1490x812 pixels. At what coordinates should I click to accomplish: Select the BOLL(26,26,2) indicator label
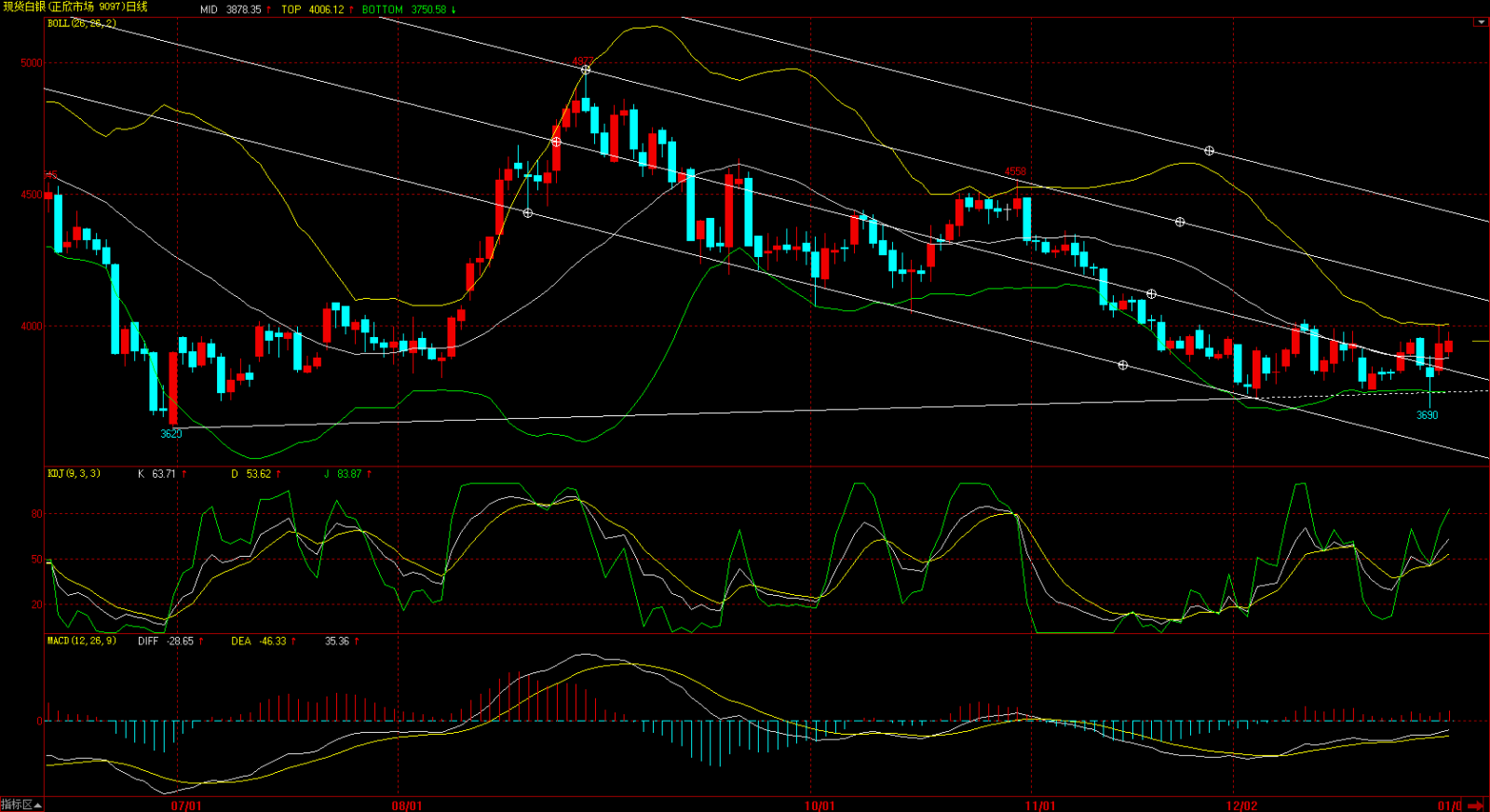[x=82, y=23]
